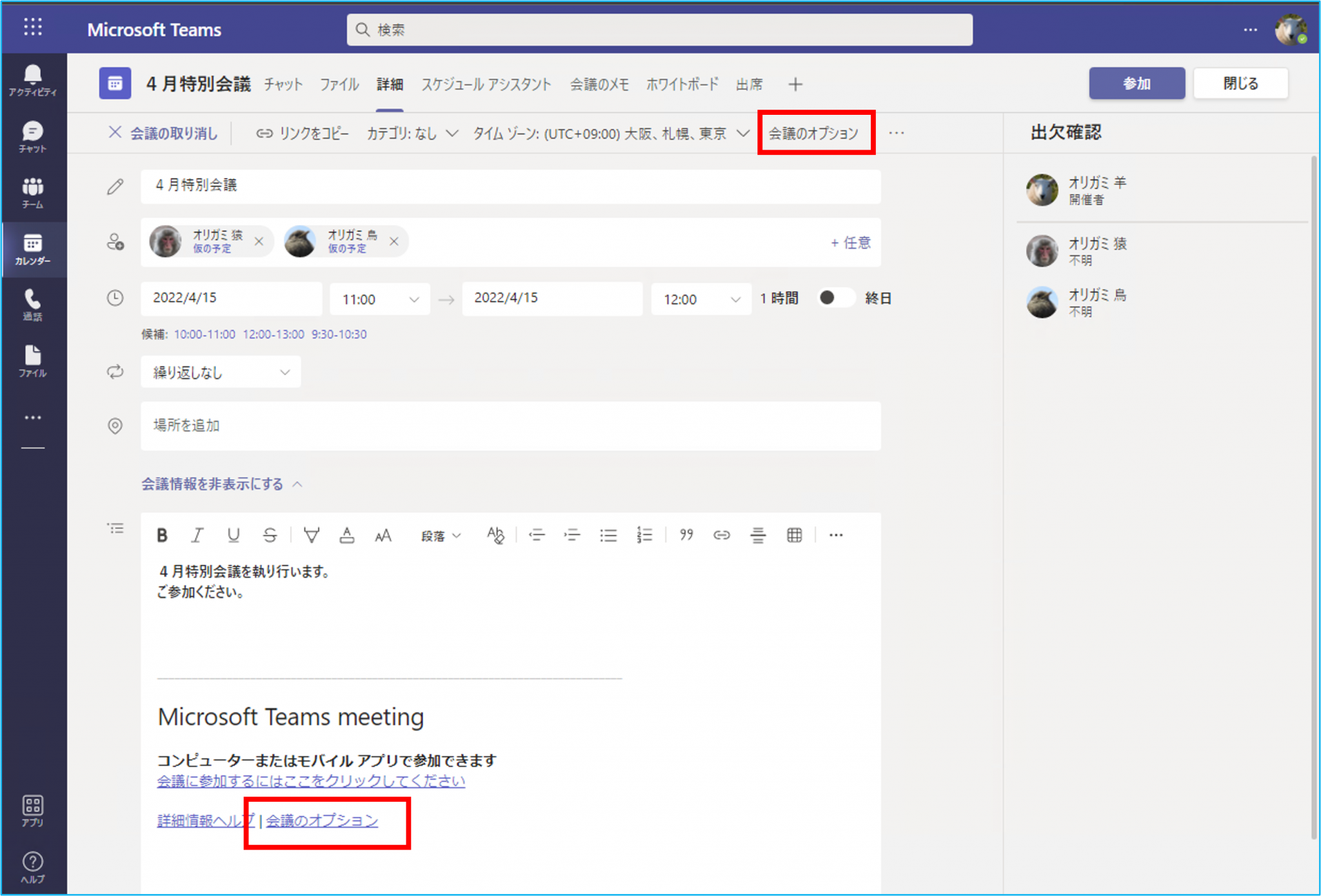Viewport: 1321px width, 896px height.
Task: Open the 詳細情報ヘルプ link
Action: [206, 821]
